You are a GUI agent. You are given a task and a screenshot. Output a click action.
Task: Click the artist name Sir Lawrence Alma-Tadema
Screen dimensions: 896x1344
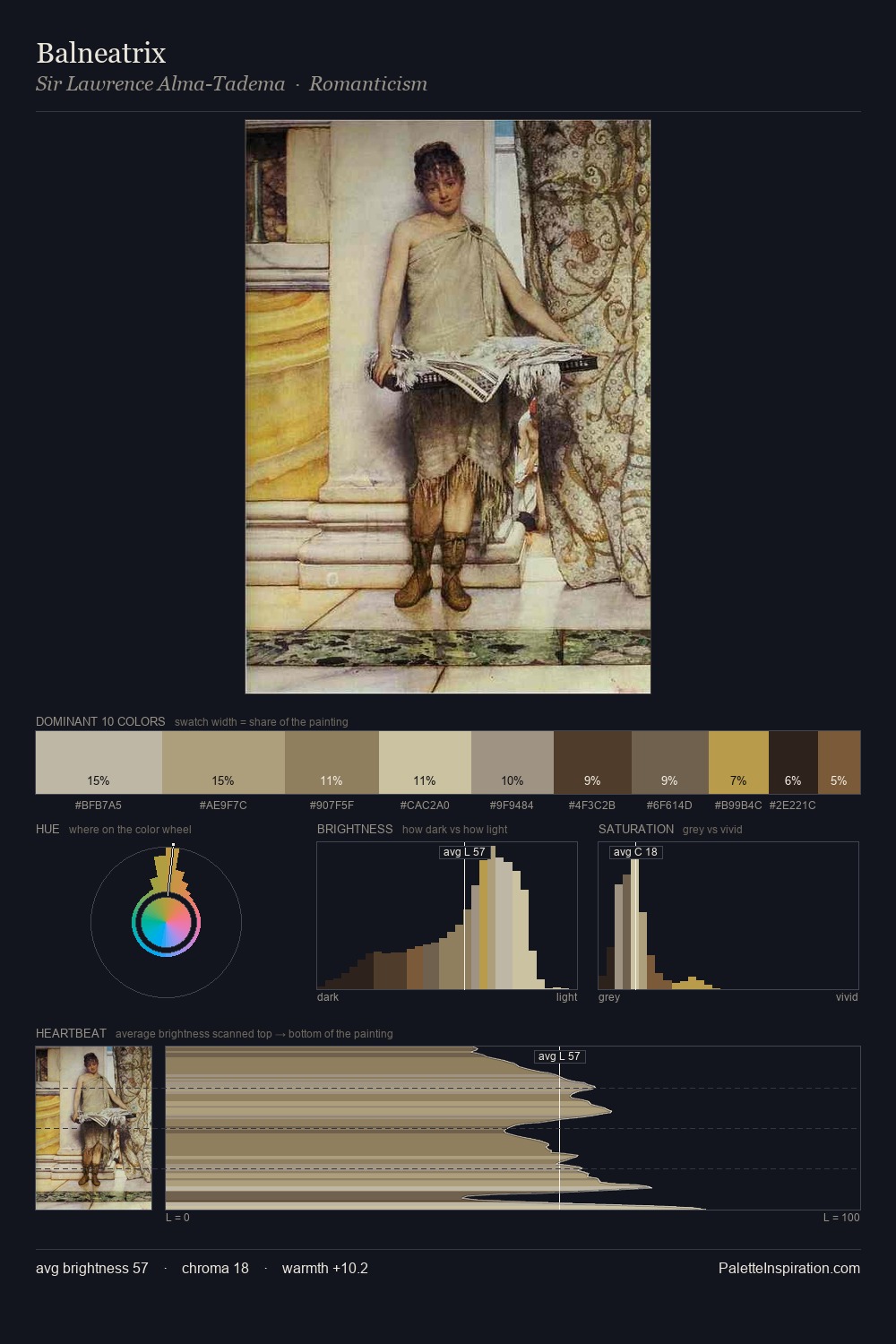tap(160, 84)
